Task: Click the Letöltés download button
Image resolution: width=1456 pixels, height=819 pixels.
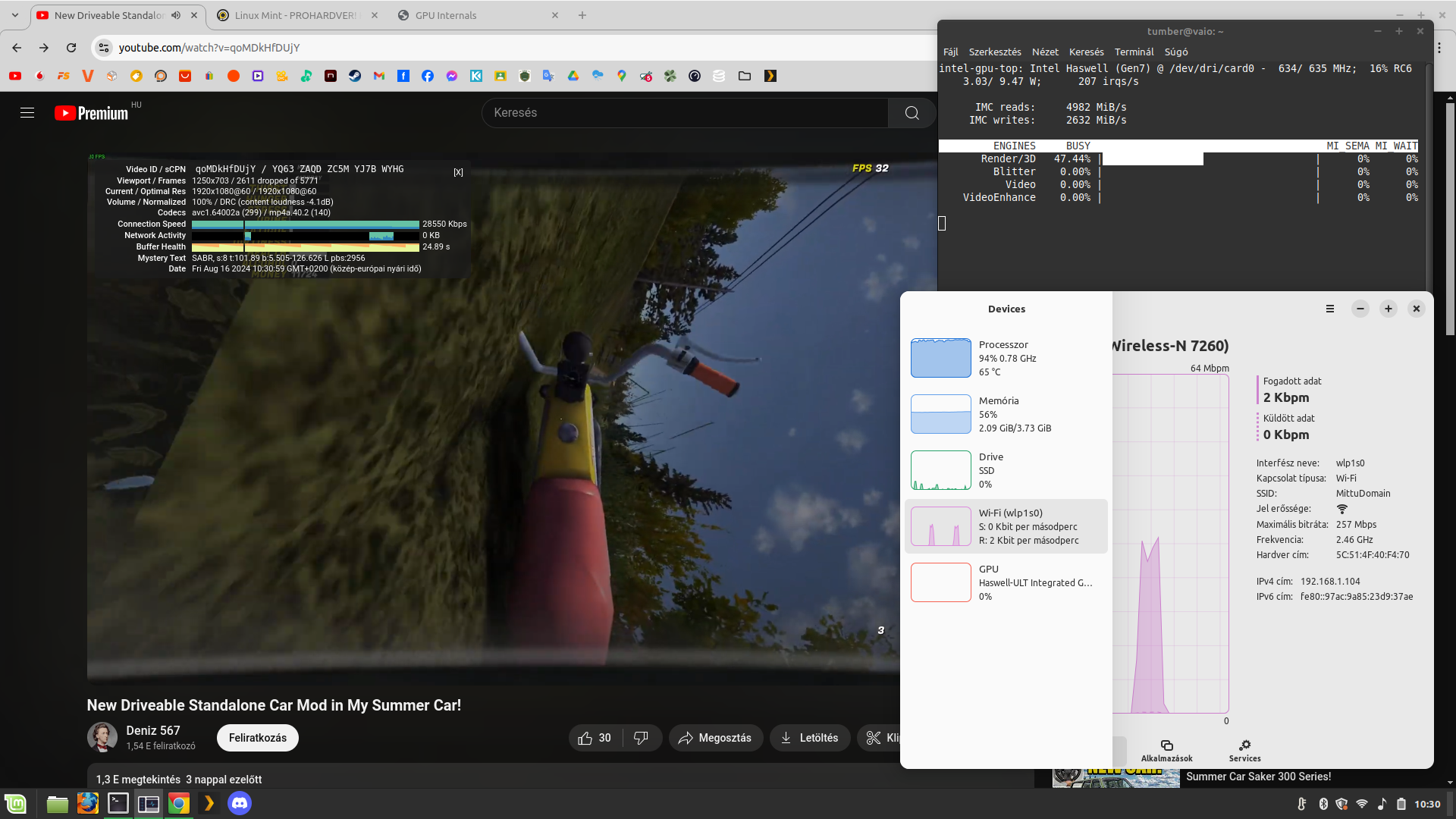Action: [809, 738]
